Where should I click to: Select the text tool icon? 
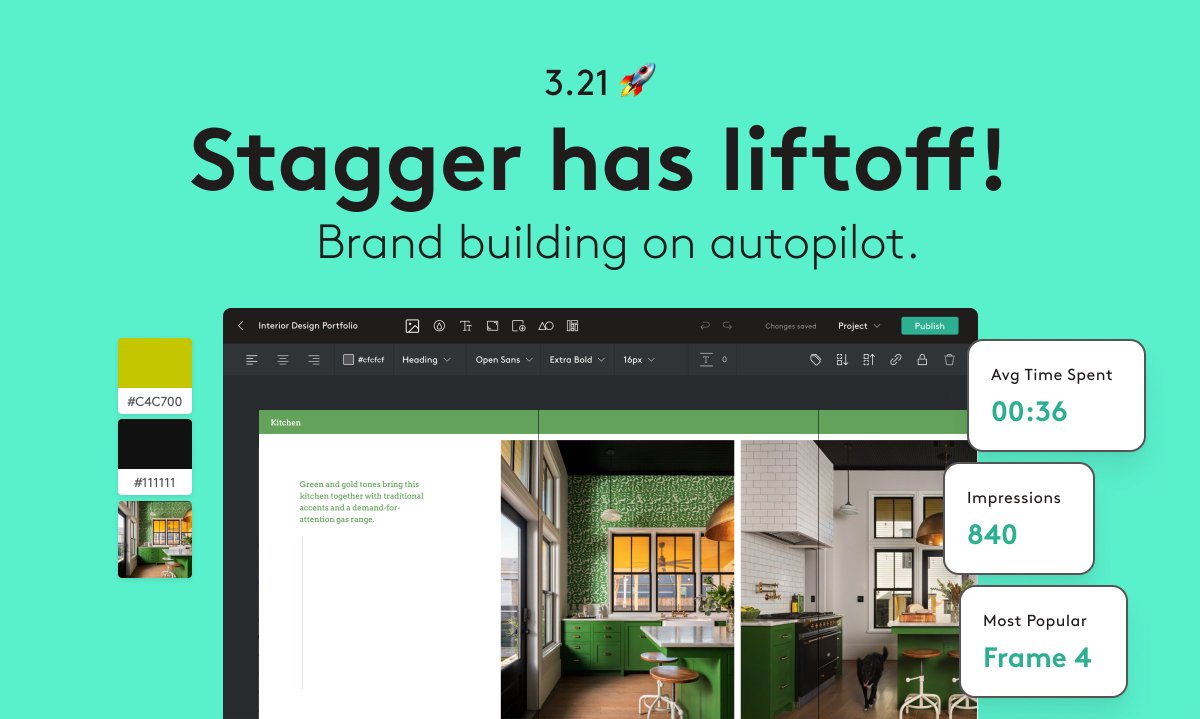coord(466,326)
